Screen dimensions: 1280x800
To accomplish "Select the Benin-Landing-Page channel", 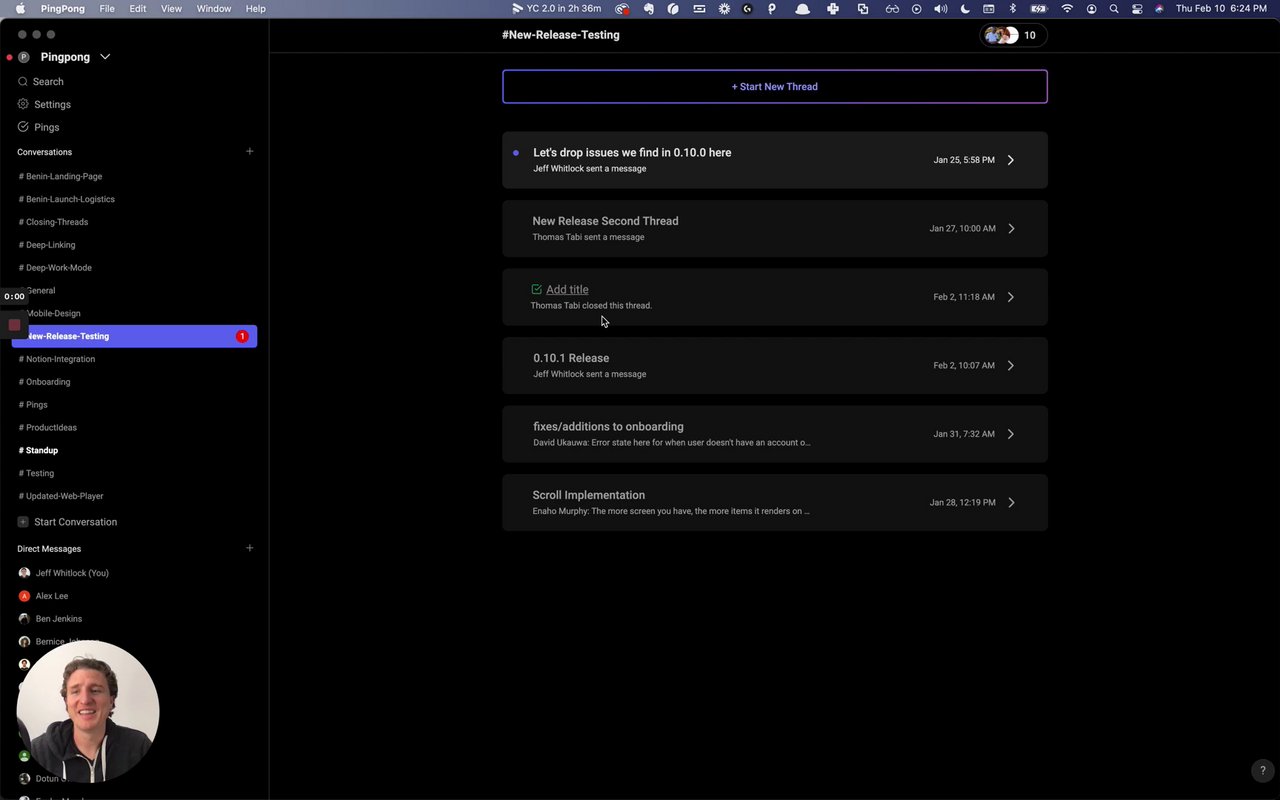I will (60, 176).
